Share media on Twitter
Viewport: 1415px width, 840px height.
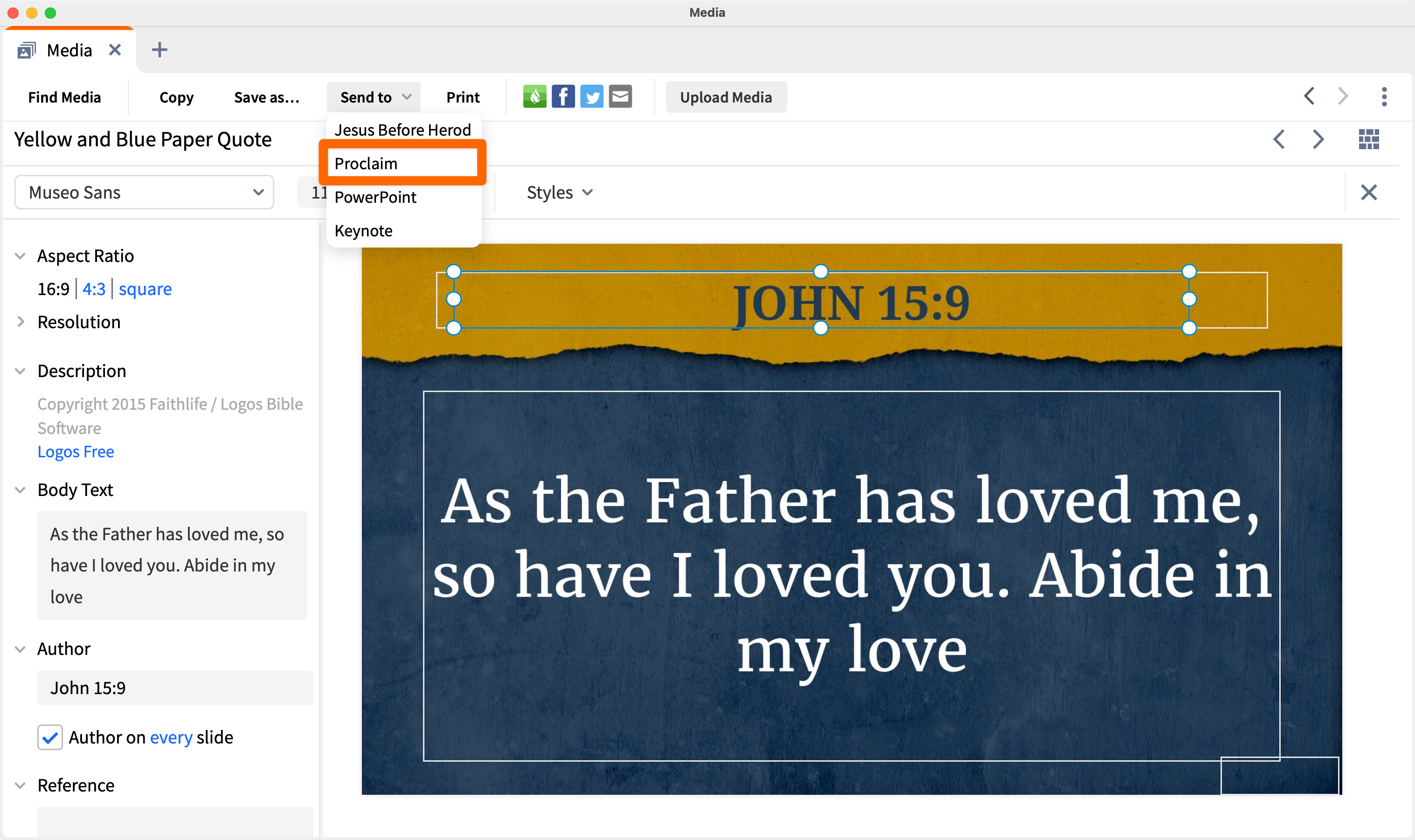click(x=592, y=97)
